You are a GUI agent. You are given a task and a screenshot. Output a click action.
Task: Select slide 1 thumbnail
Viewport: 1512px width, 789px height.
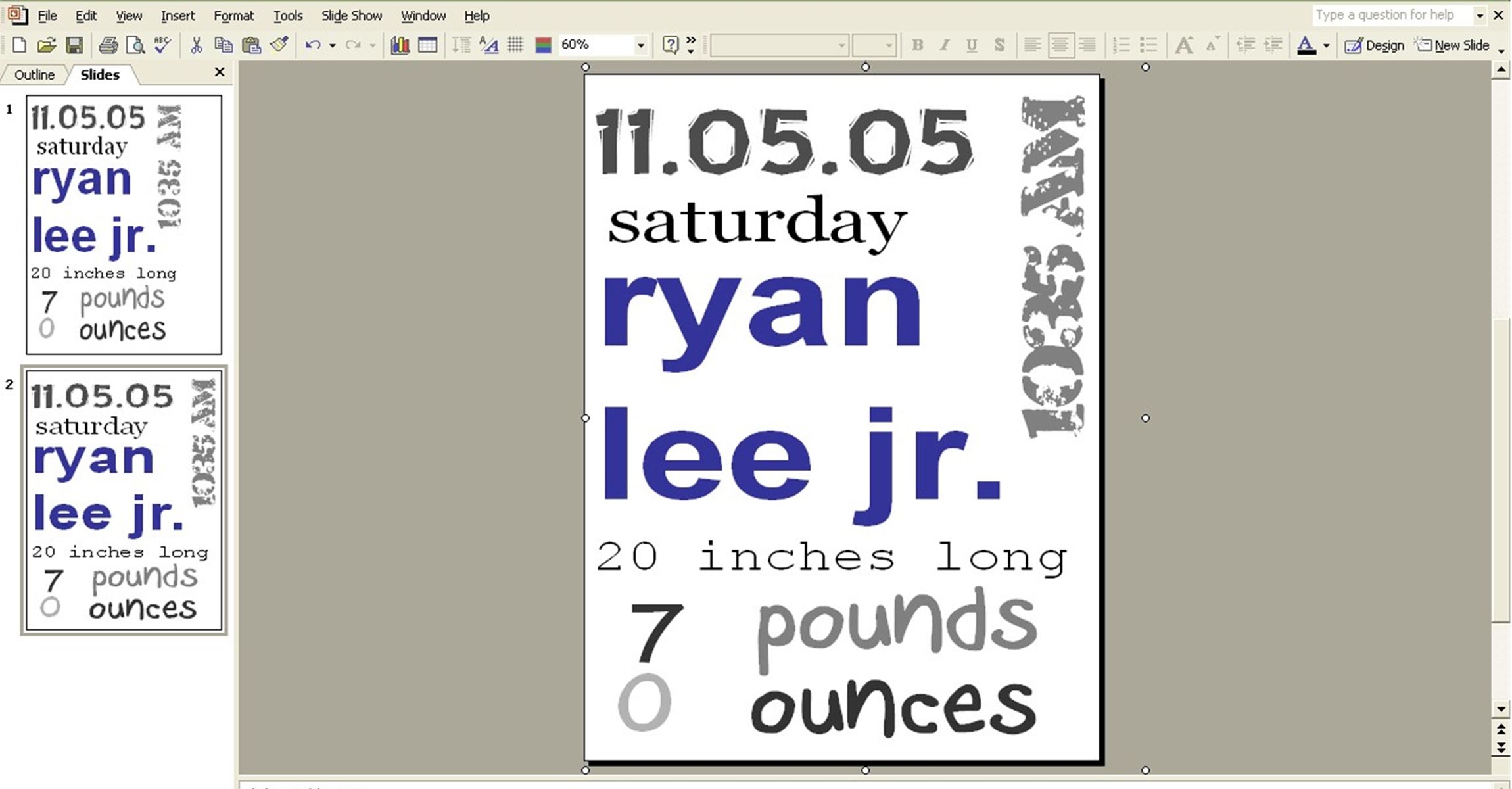pos(124,224)
